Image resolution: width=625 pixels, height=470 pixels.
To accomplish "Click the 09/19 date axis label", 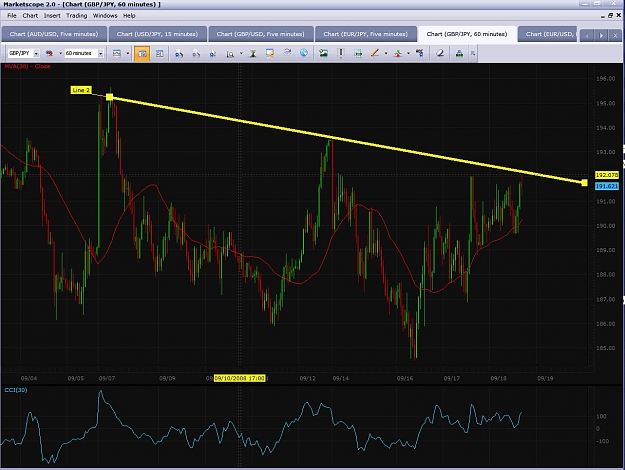I will (545, 378).
